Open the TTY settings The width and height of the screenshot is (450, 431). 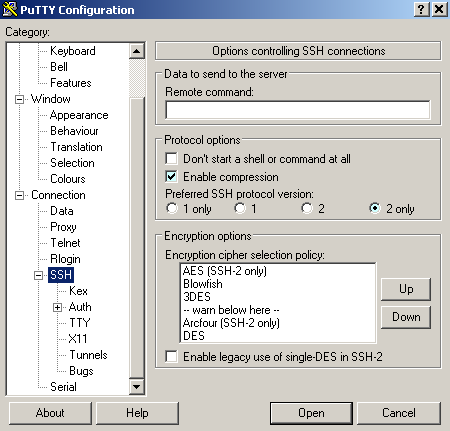(80, 323)
